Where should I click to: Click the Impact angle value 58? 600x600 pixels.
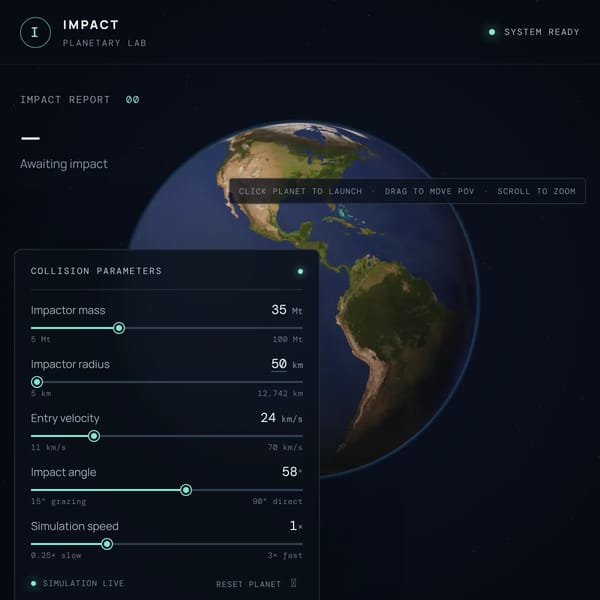coord(290,471)
